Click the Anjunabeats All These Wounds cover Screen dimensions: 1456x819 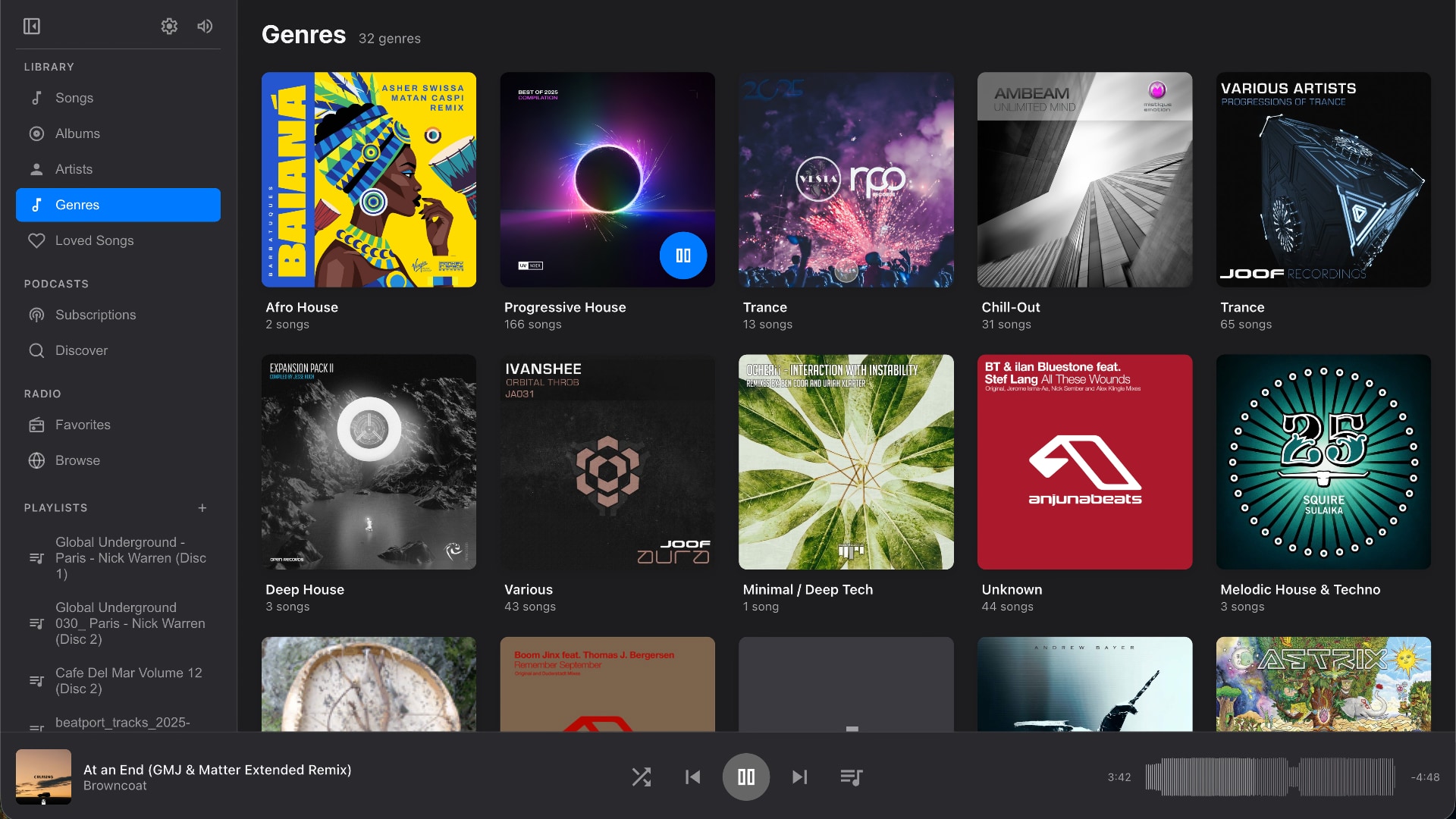pos(1084,462)
